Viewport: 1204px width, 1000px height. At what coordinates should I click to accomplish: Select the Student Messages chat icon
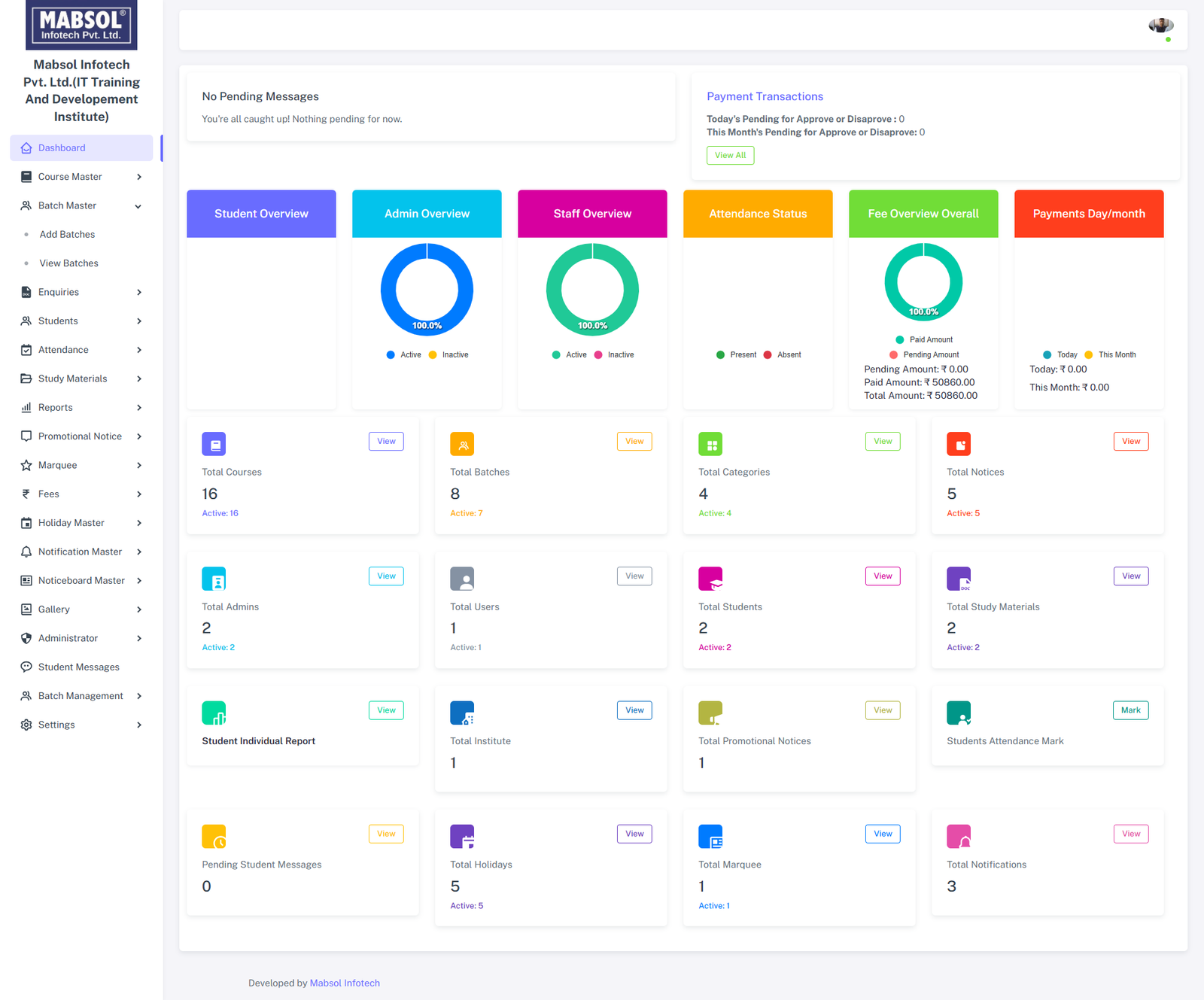pyautogui.click(x=25, y=667)
